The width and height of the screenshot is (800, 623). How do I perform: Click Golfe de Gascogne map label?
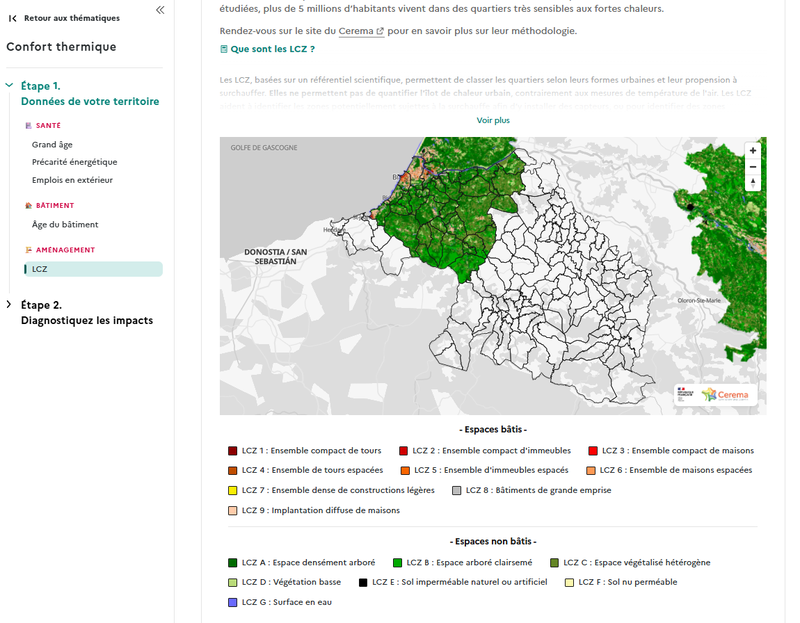[x=264, y=147]
